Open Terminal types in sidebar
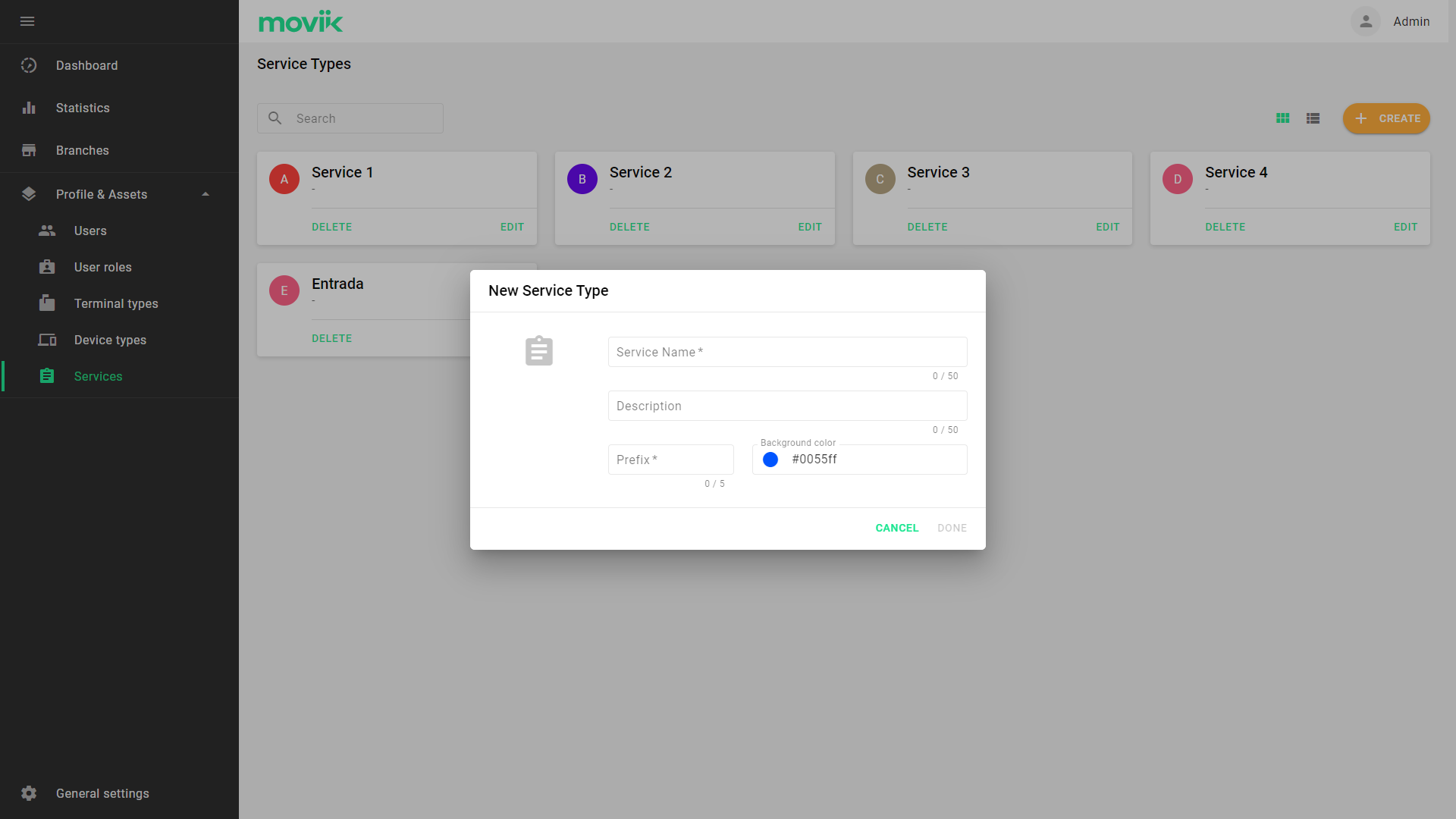1456x819 pixels. [x=119, y=303]
